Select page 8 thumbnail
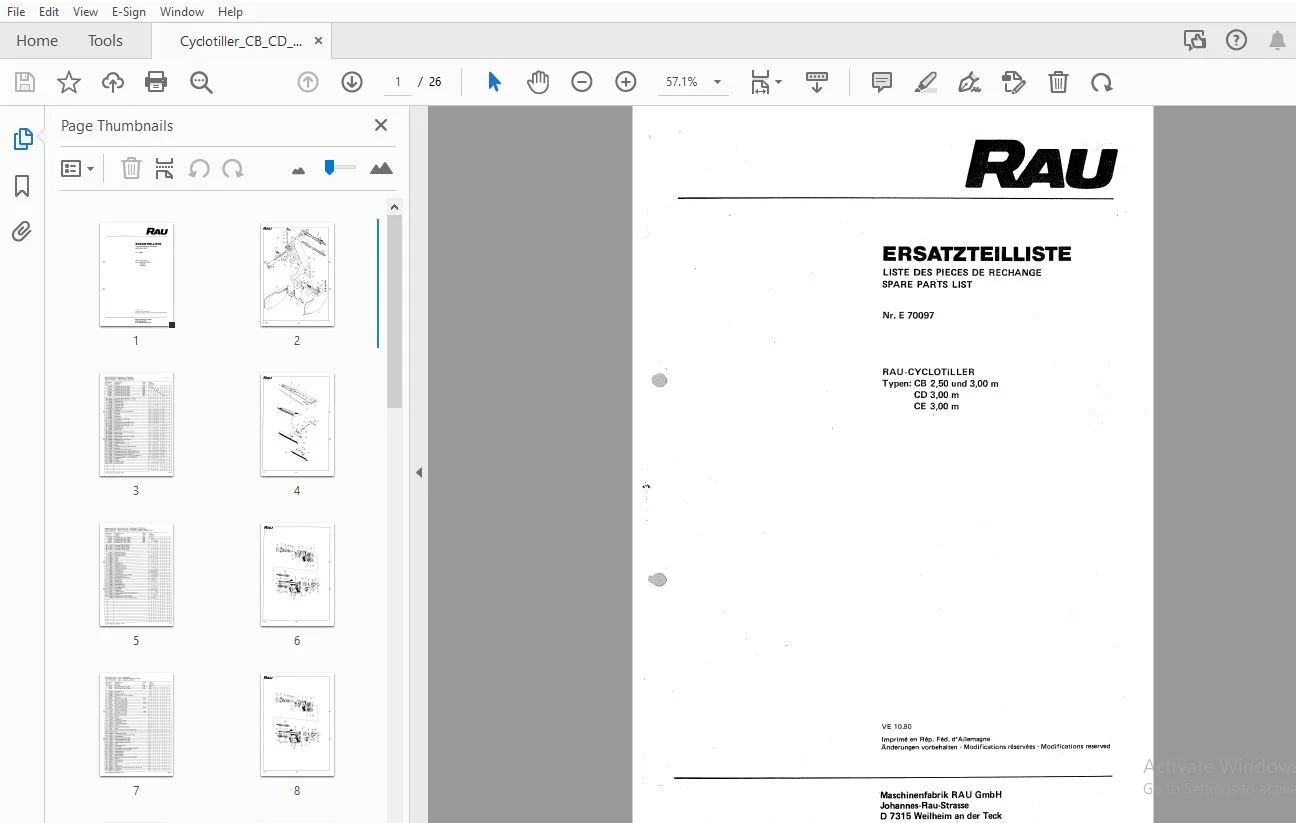 (x=297, y=725)
